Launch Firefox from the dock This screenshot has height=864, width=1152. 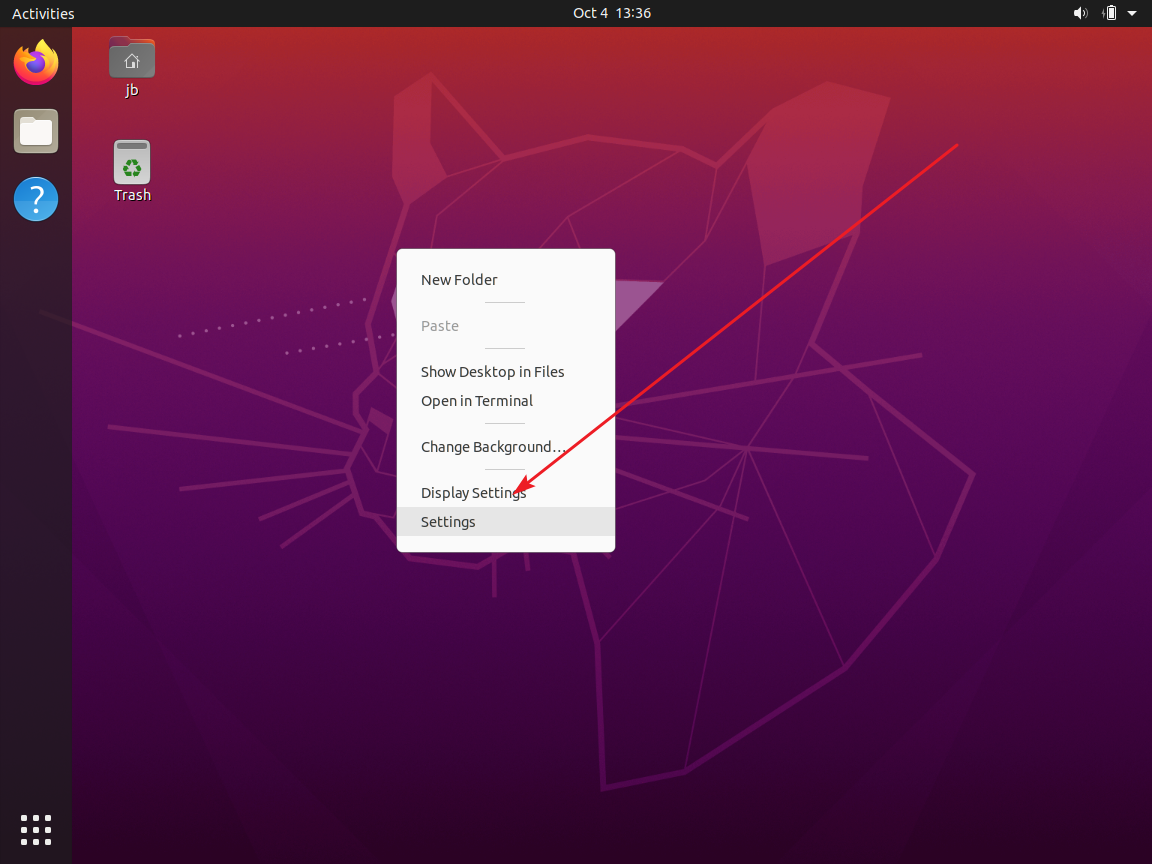coord(36,62)
